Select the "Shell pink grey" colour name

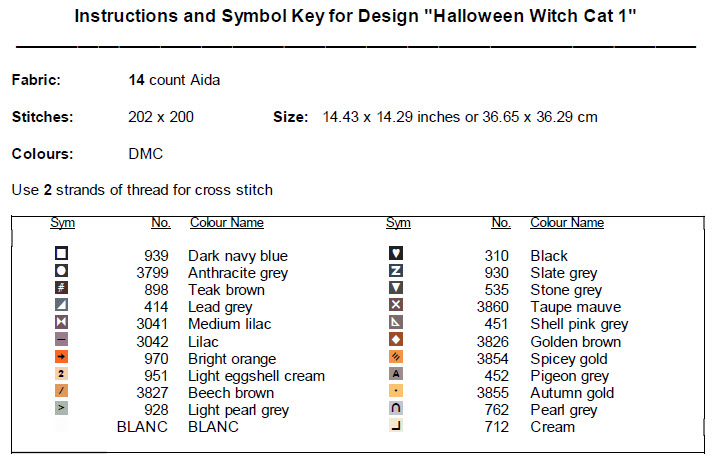click(x=579, y=324)
